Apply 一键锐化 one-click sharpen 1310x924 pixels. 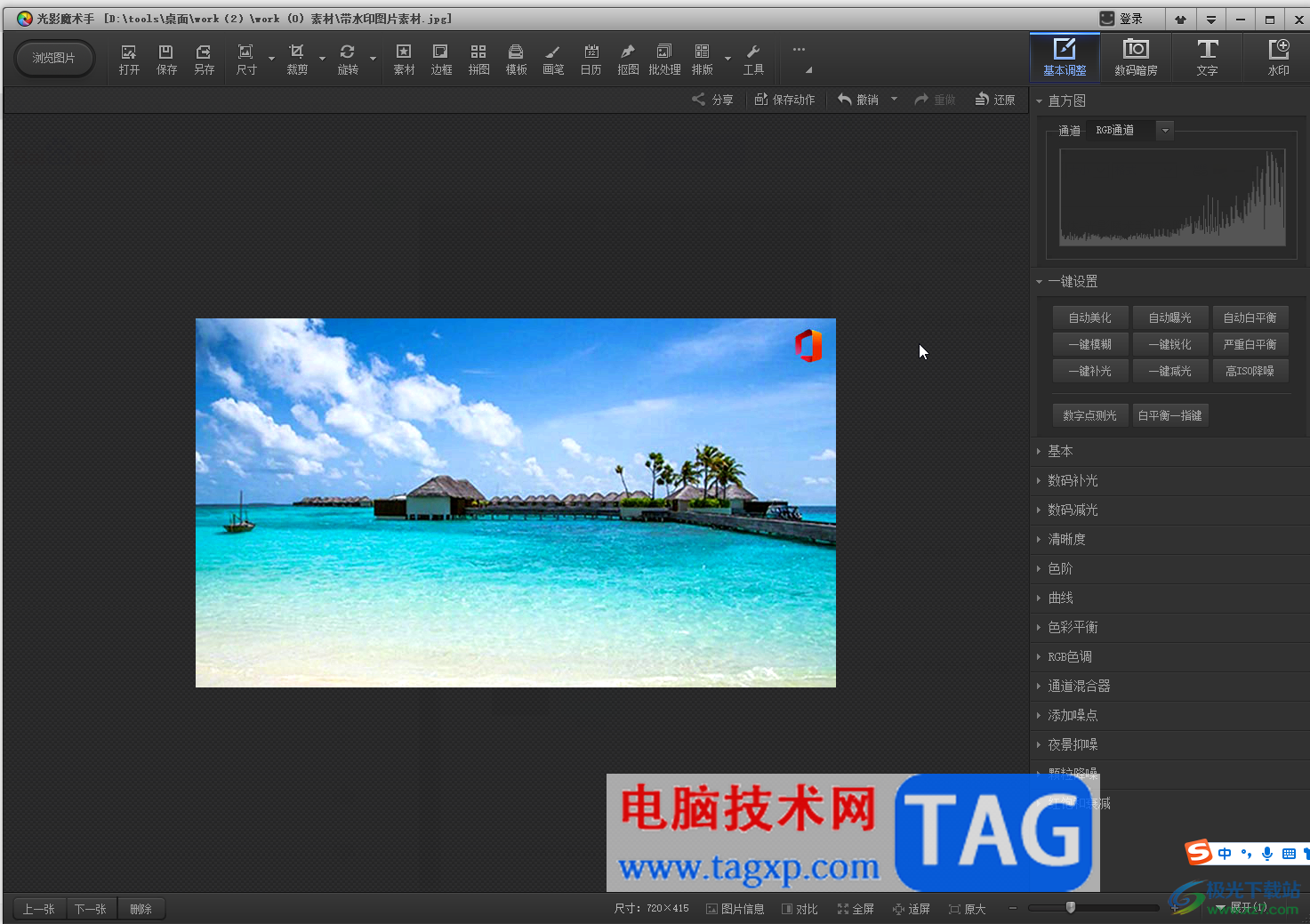1170,344
